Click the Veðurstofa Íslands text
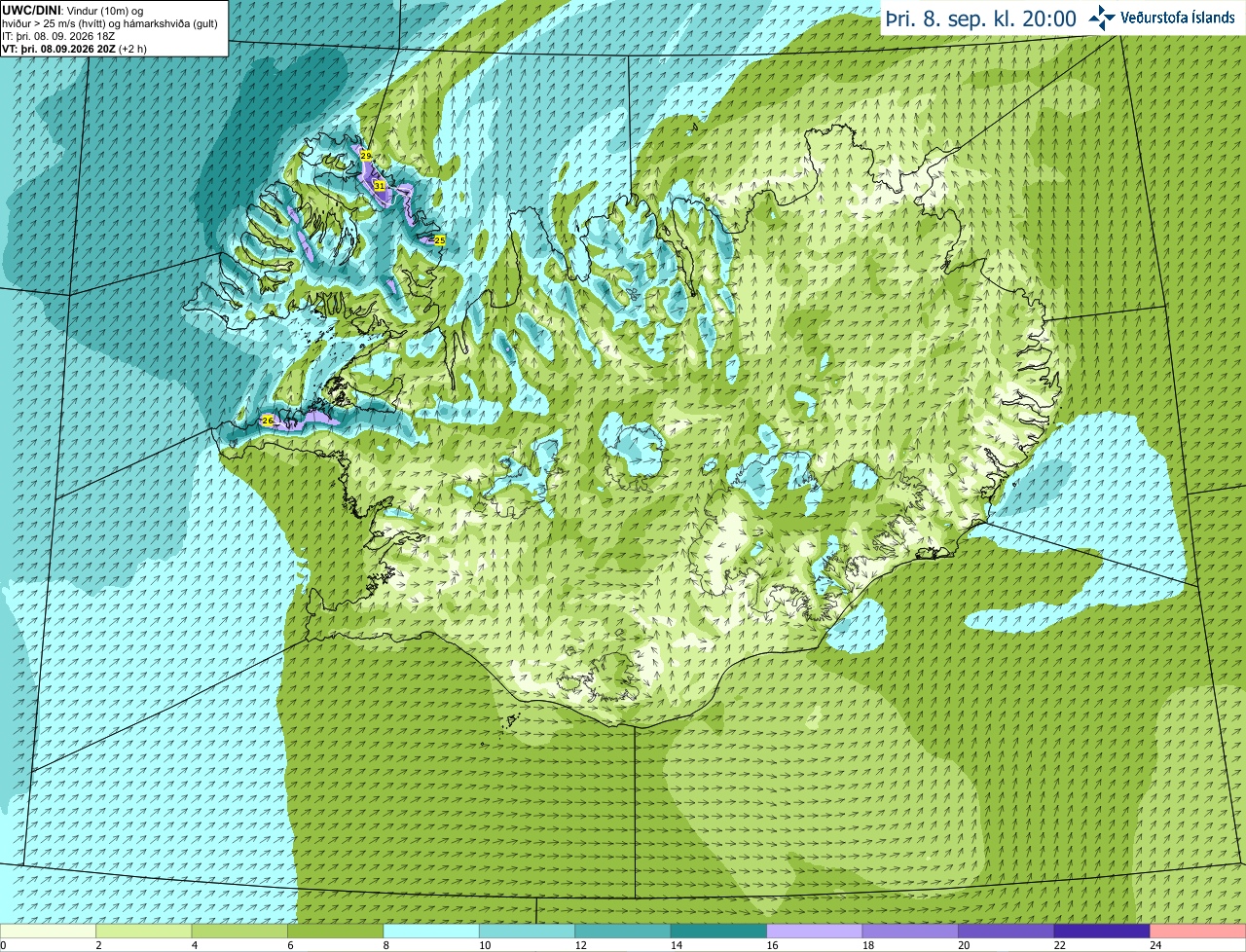Viewport: 1246px width, 952px height. 1178,18
